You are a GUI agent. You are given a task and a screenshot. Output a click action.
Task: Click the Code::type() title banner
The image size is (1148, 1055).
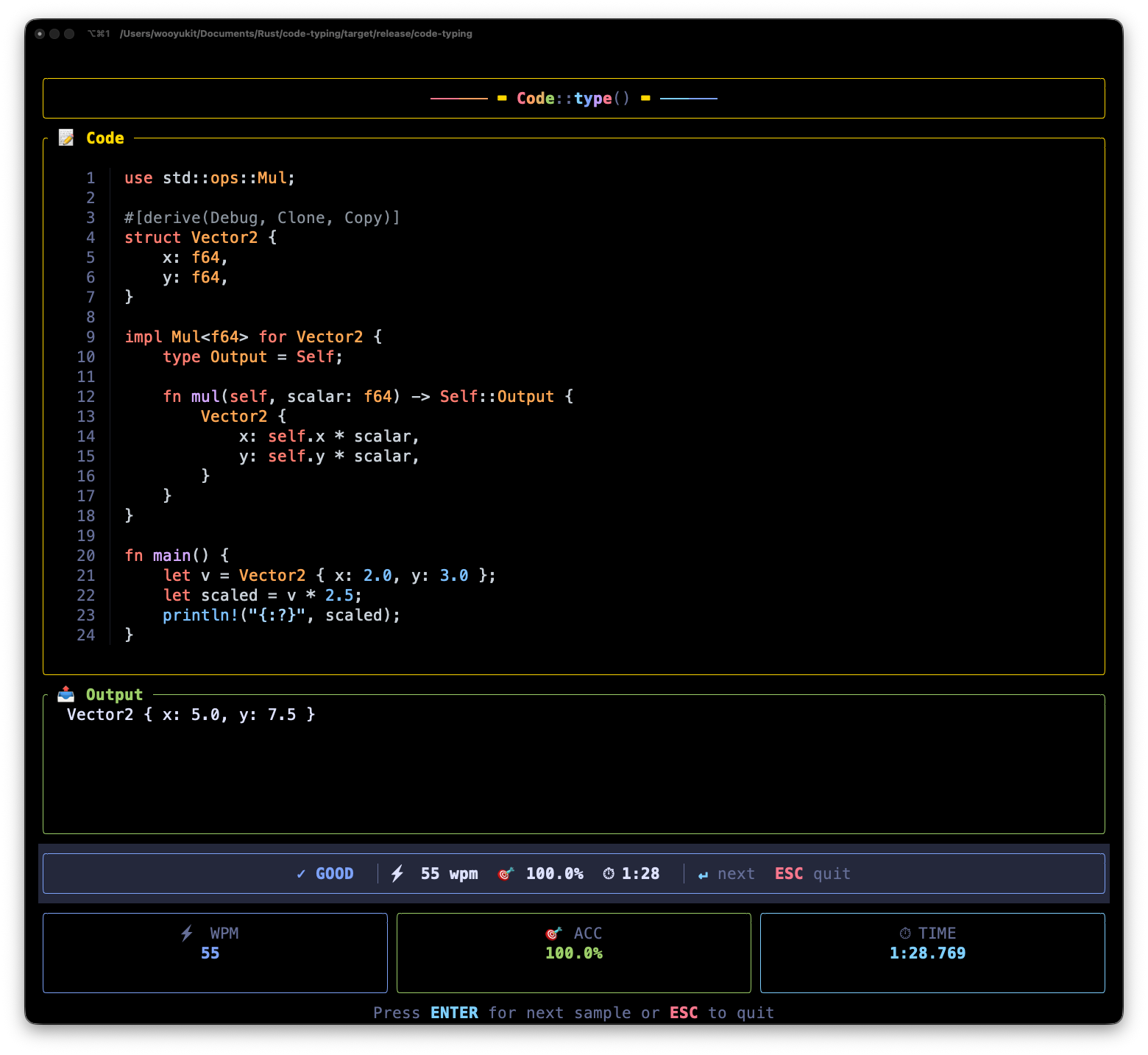tap(573, 99)
